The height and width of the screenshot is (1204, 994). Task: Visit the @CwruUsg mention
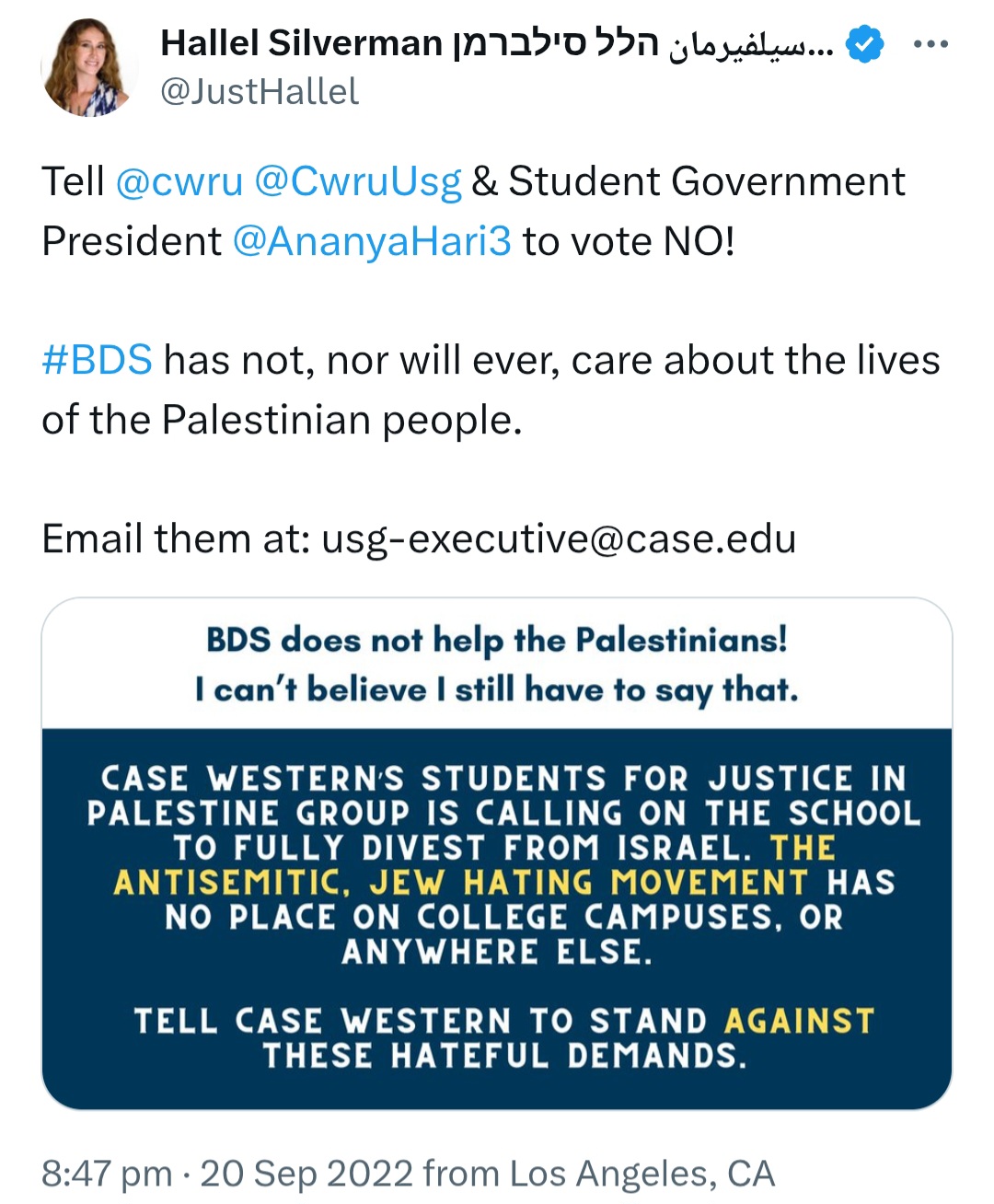357,181
